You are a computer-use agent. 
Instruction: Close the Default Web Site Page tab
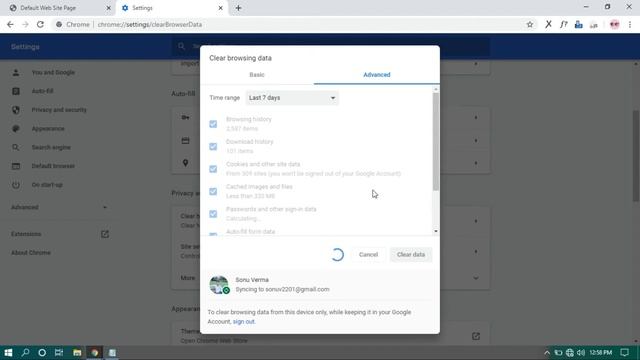[x=108, y=8]
